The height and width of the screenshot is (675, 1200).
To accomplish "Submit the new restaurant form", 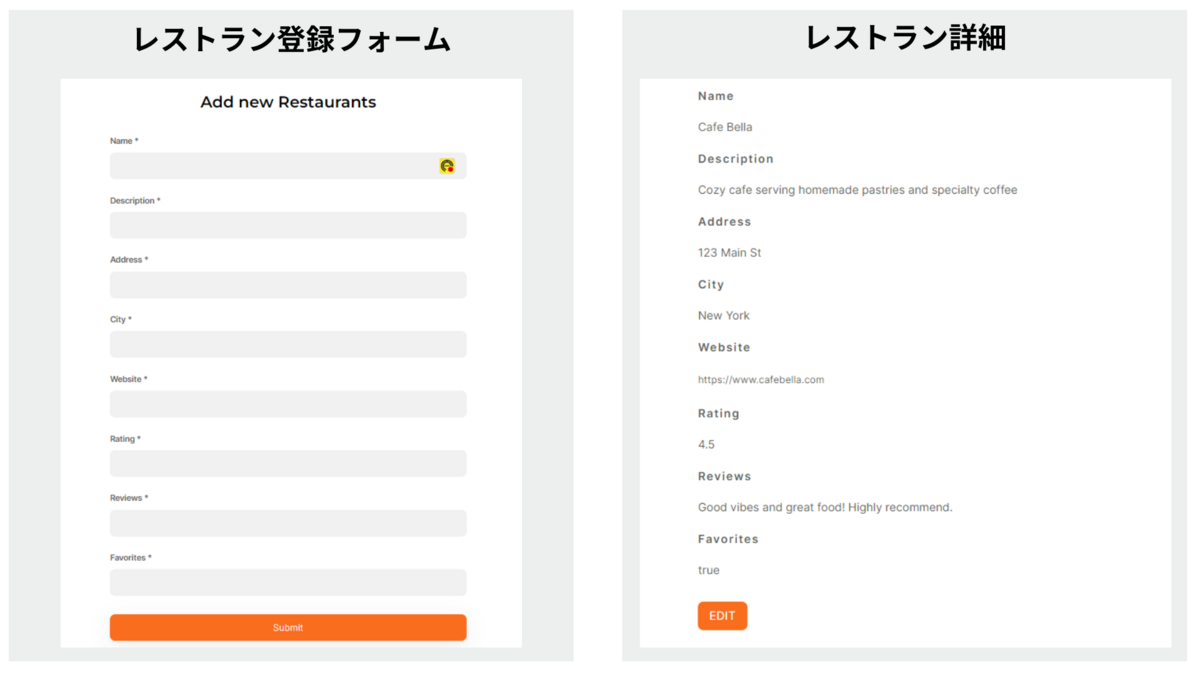I will [288, 628].
